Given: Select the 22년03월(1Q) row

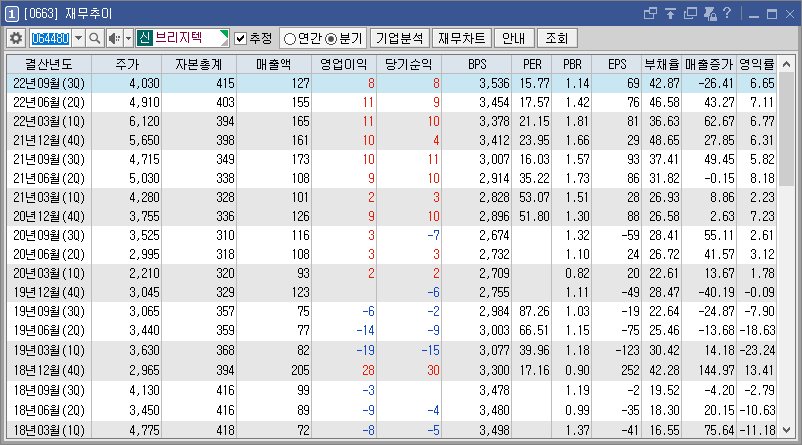Looking at the screenshot, I should (391, 121).
